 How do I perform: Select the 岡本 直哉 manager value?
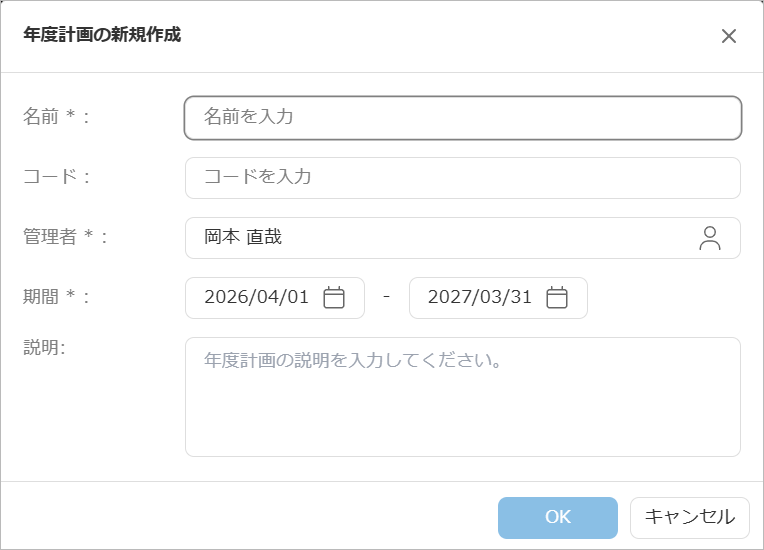[243, 238]
